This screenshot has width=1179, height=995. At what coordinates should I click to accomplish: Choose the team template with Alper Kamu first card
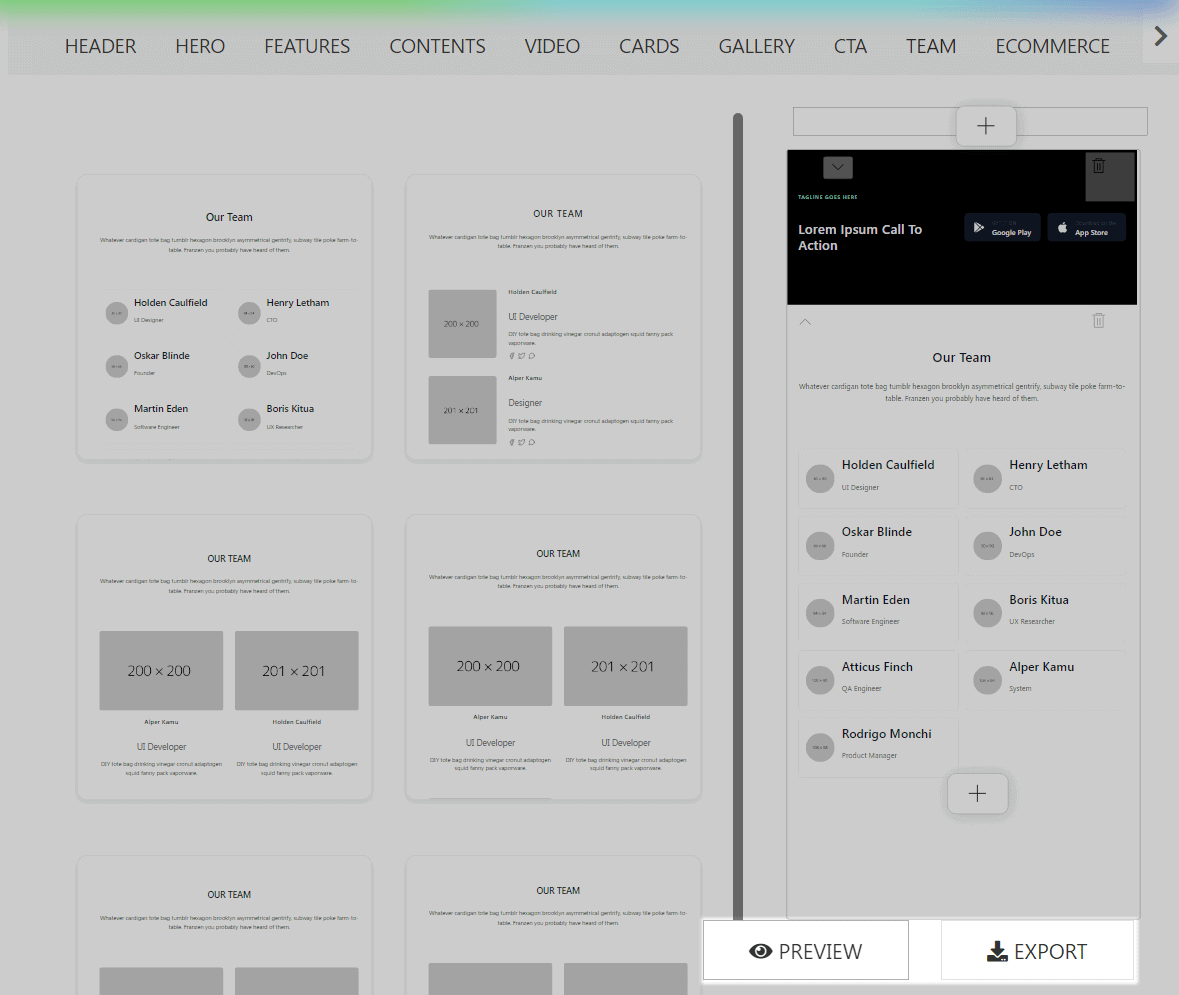click(224, 657)
